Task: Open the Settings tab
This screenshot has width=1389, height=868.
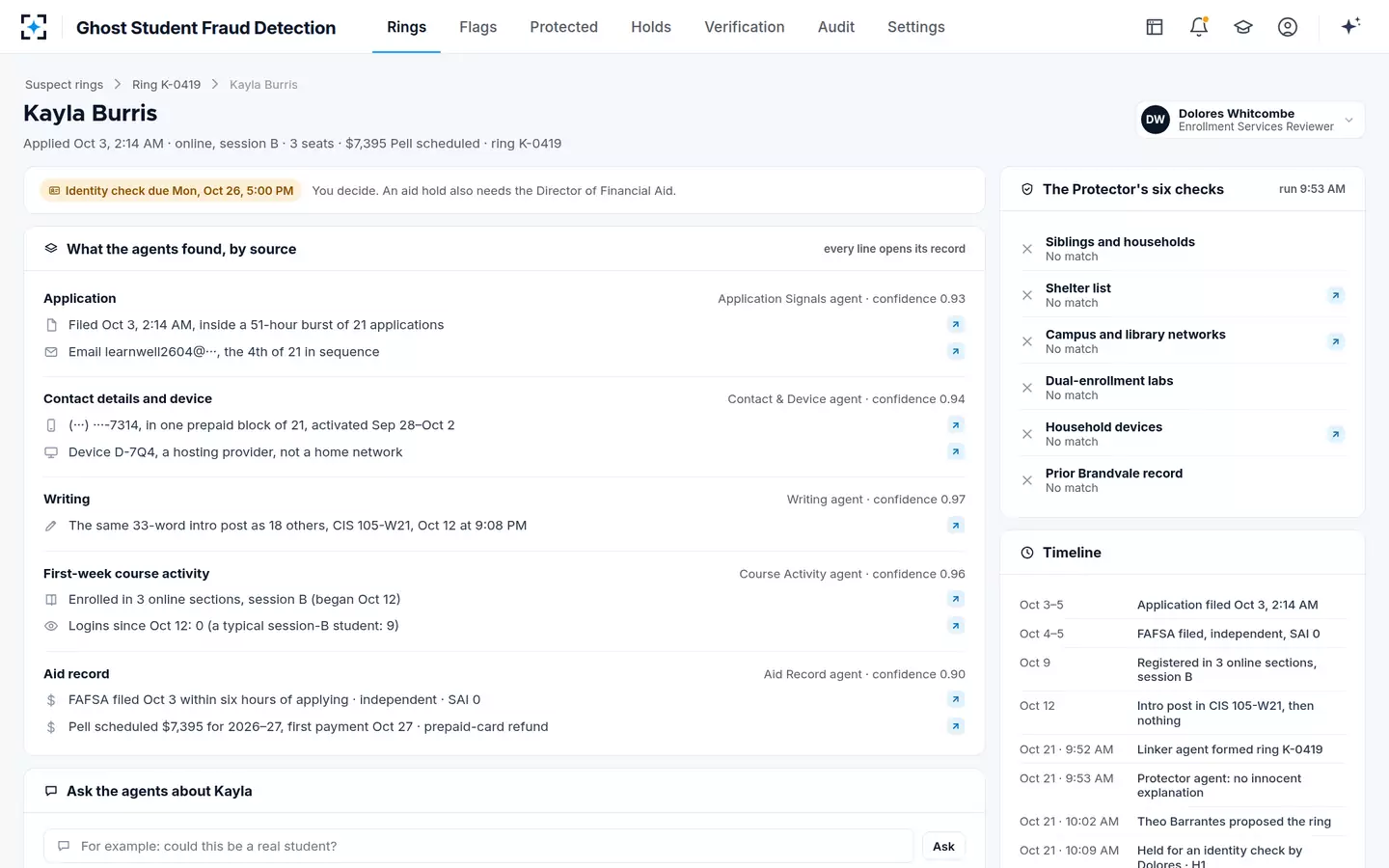Action: tap(916, 27)
